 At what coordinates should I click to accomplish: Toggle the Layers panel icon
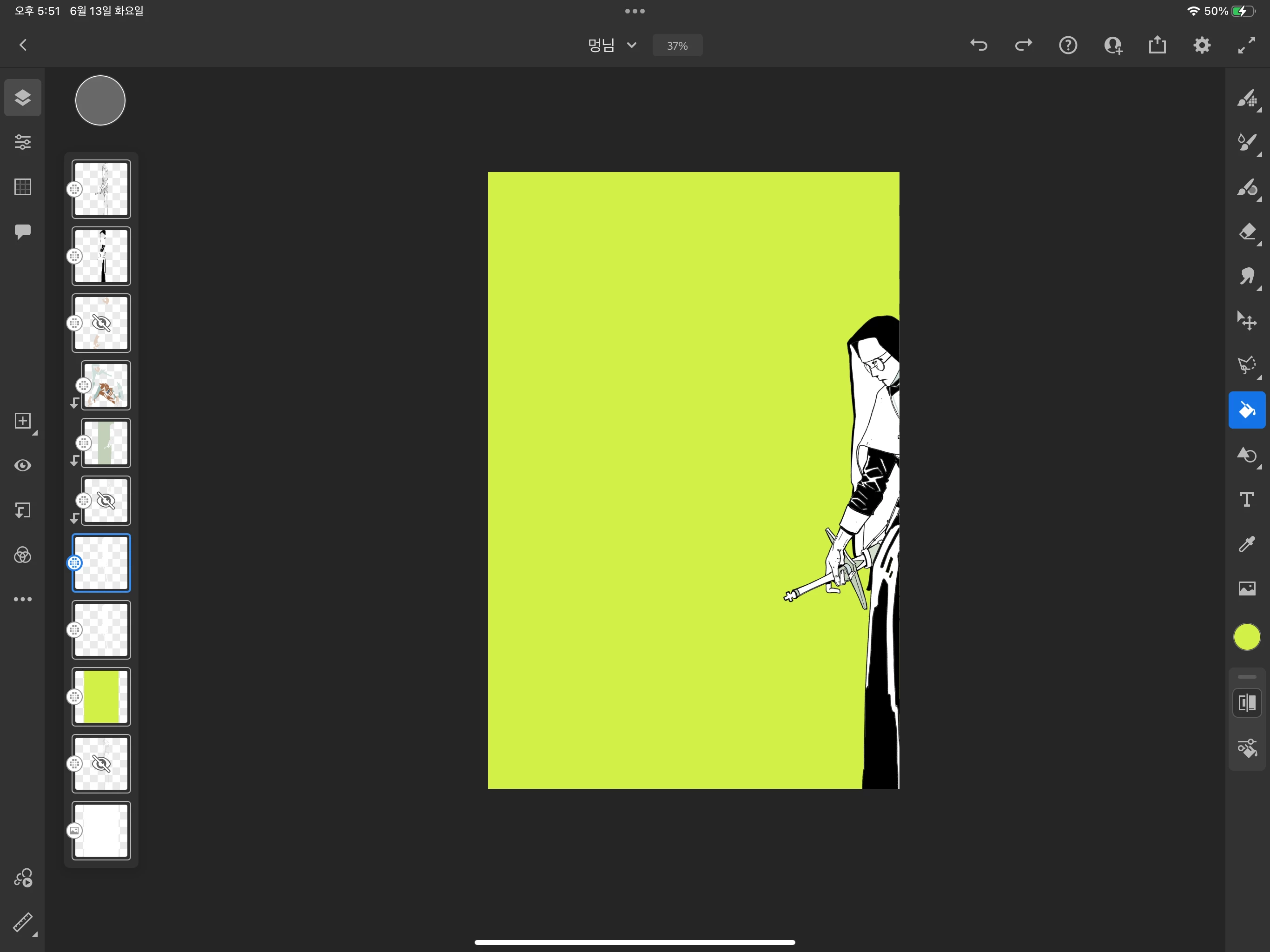pos(22,98)
